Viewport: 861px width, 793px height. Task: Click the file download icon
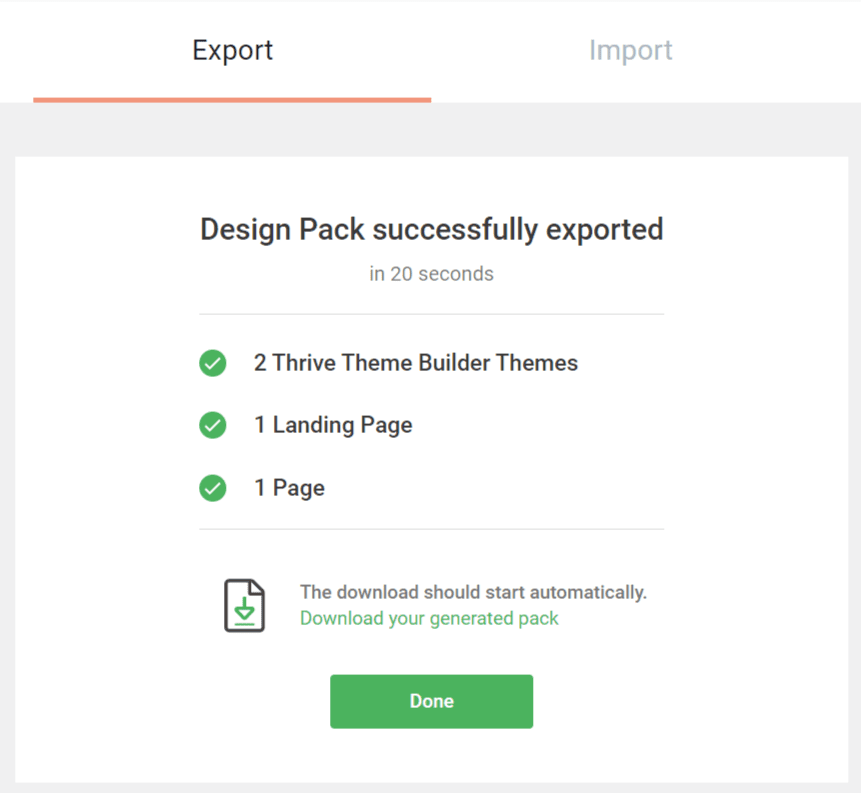tap(244, 605)
